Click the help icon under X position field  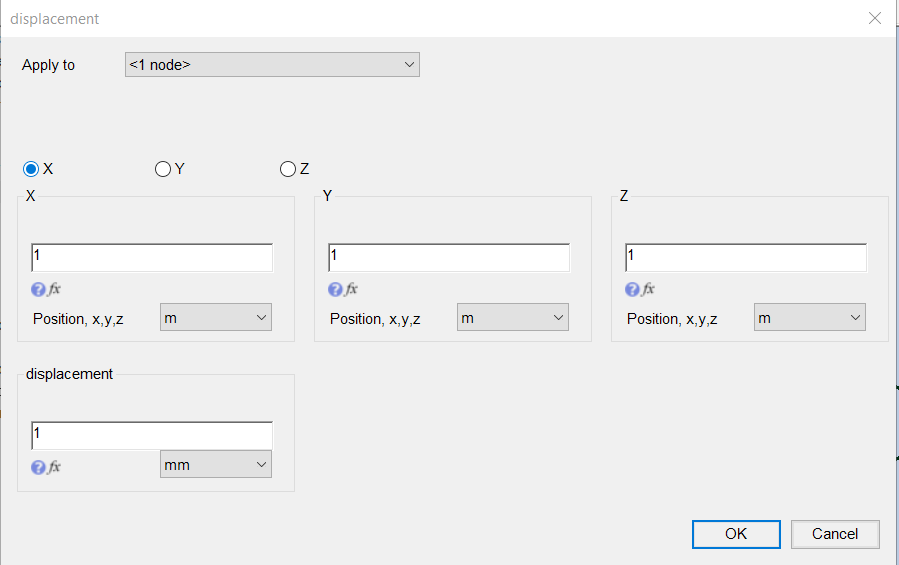pos(38,290)
